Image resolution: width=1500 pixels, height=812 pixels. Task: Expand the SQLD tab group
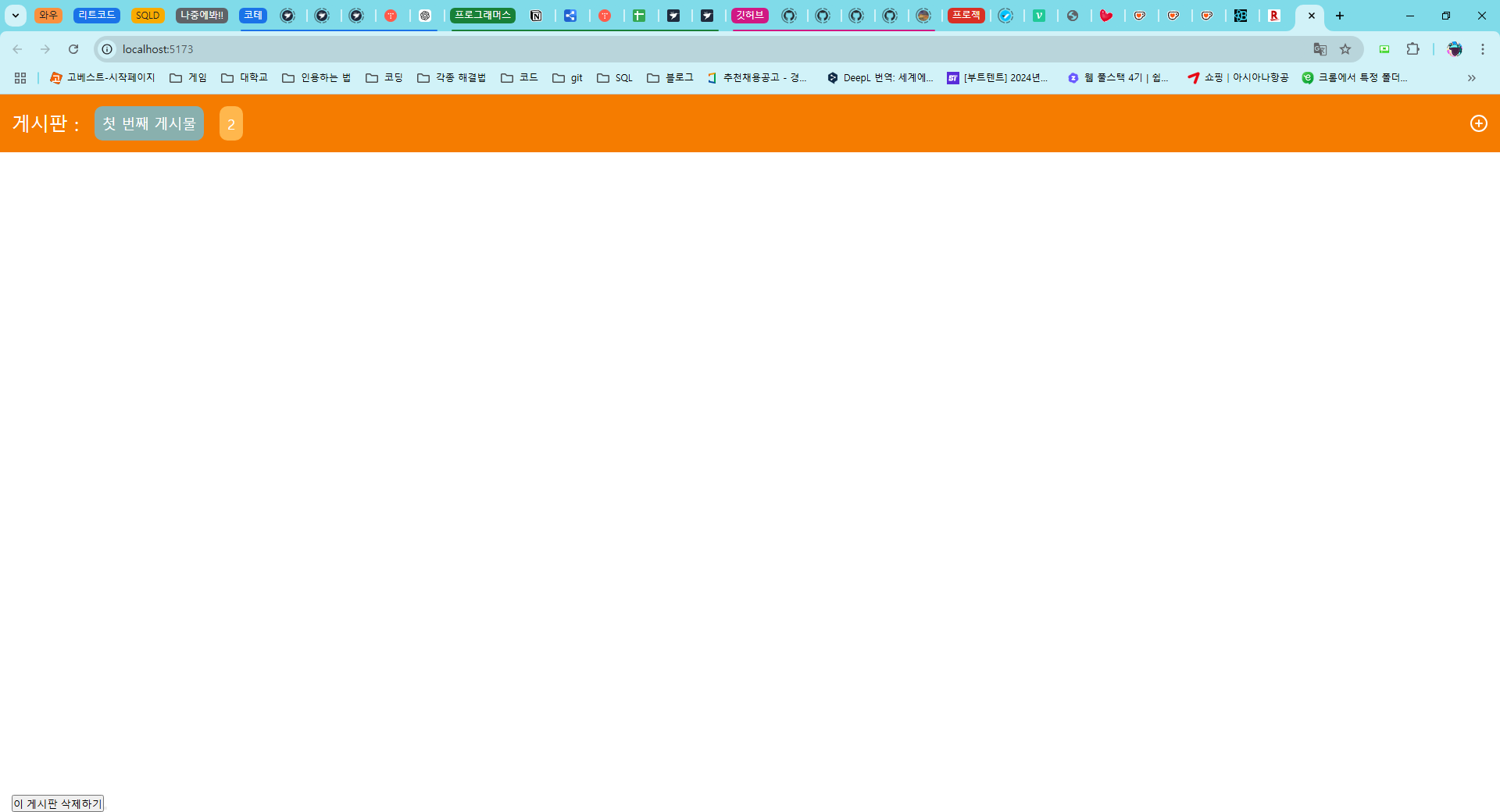(148, 16)
